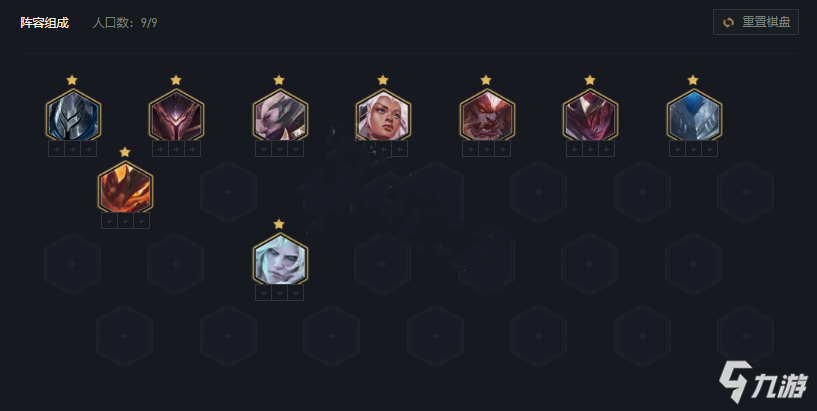This screenshot has width=817, height=411.
Task: Select the white-haired woman champion portrait
Action: coord(383,115)
